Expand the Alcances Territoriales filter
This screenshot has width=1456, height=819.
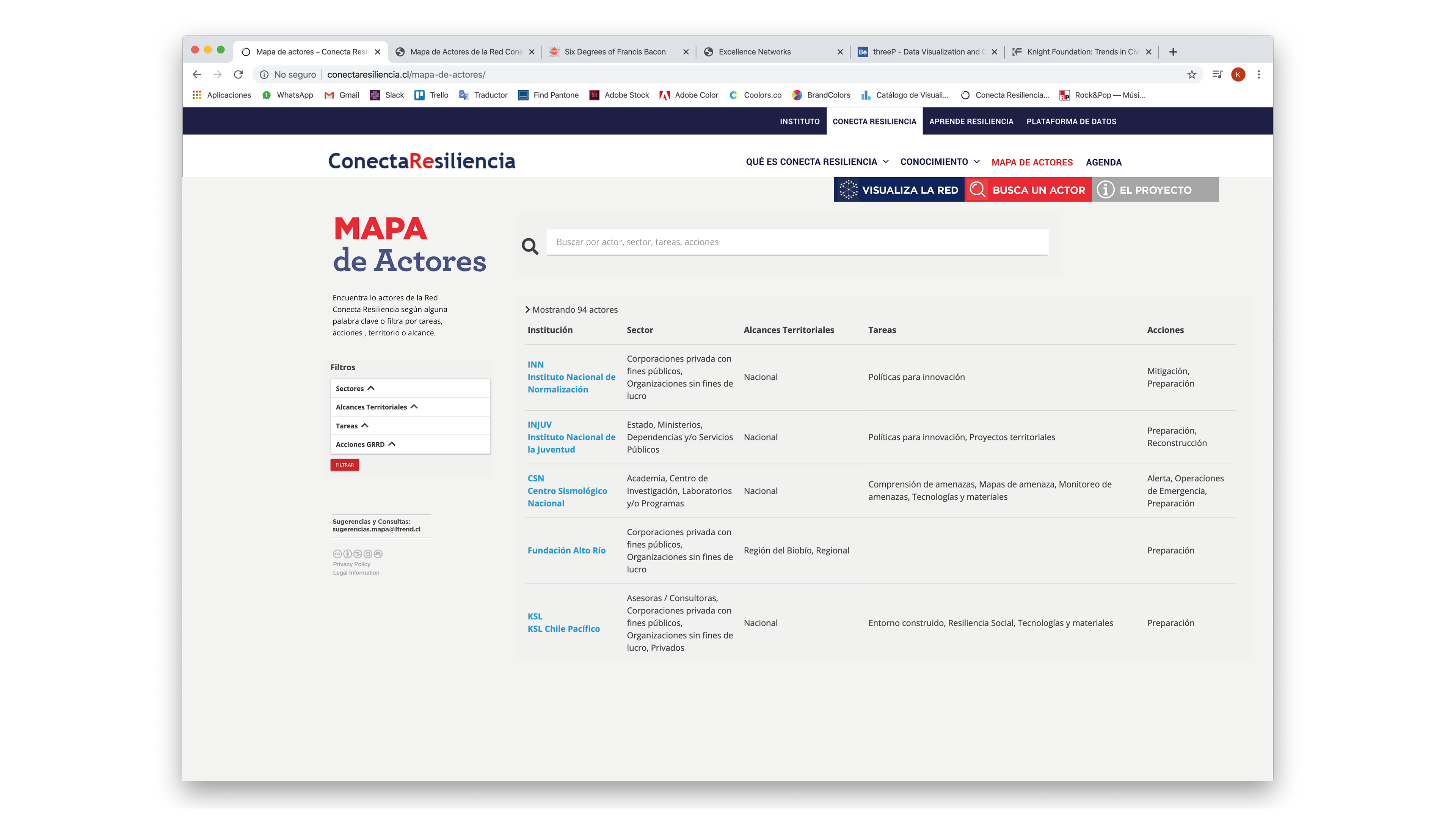[x=410, y=407]
